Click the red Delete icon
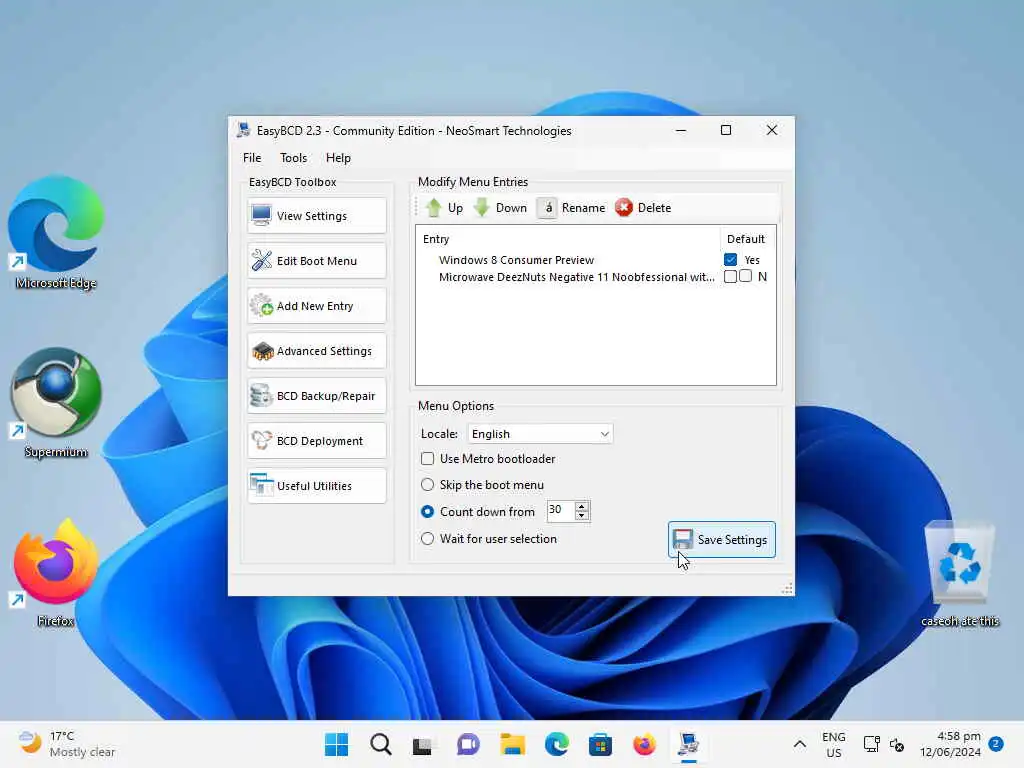 tap(624, 208)
